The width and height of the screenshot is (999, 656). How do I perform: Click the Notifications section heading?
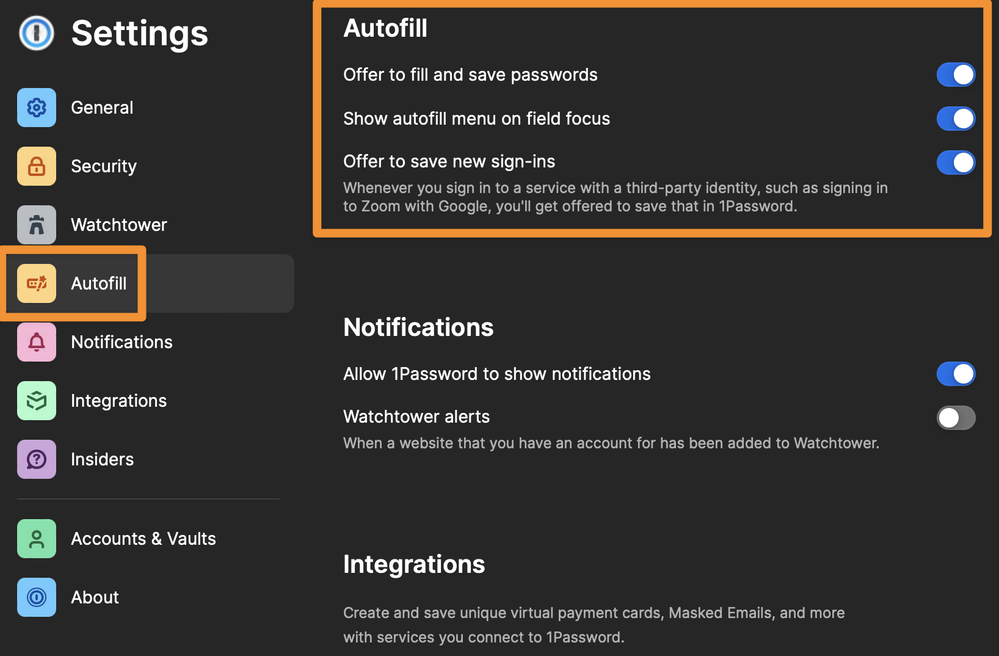418,327
